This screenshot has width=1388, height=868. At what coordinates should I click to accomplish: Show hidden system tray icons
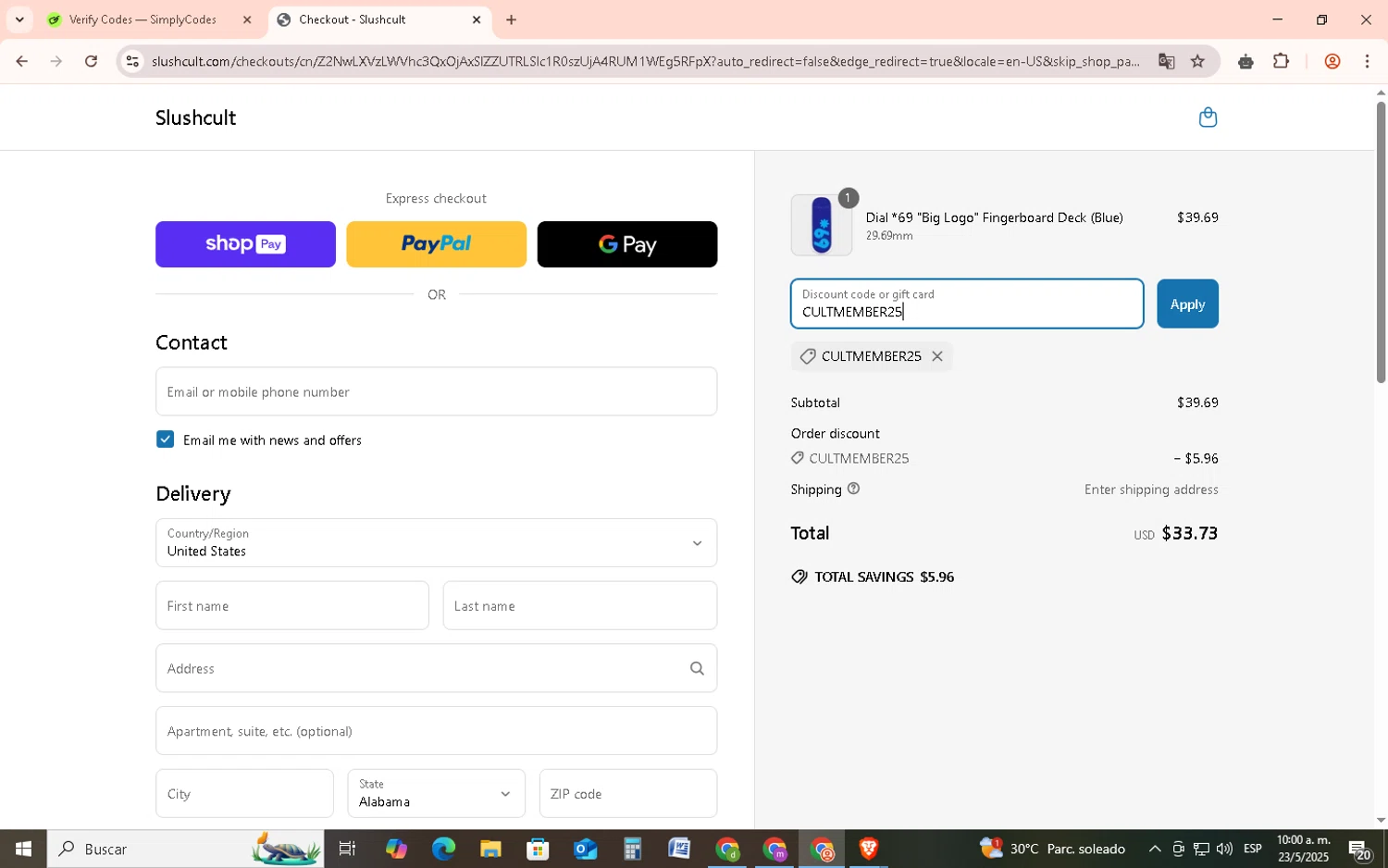1155,849
